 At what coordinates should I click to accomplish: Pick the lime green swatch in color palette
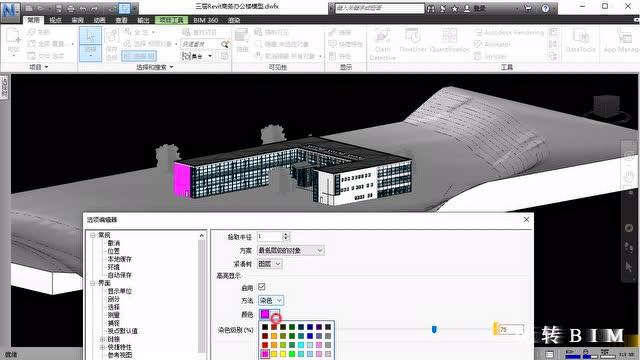(x=292, y=354)
